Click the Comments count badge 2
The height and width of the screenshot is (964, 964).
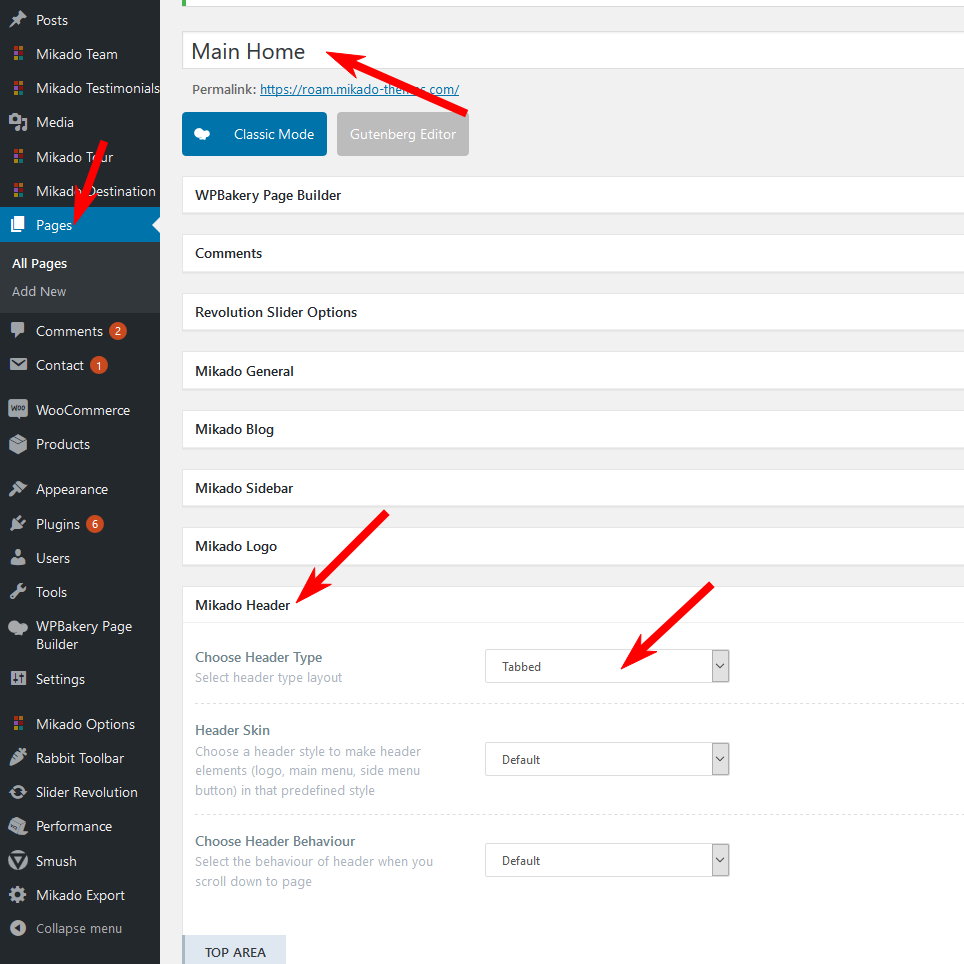point(118,331)
